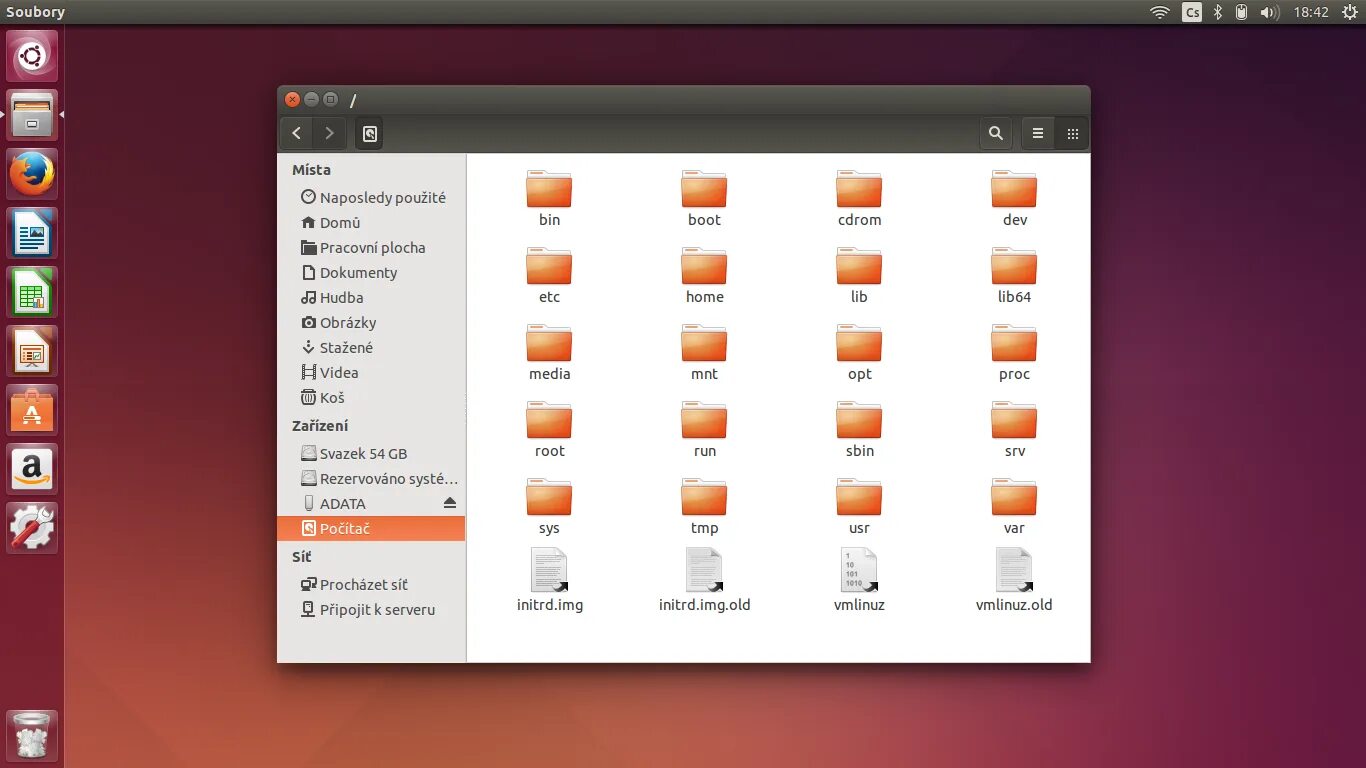The image size is (1366, 768).
Task: Open Videa in sidebar
Action: click(x=372, y=373)
